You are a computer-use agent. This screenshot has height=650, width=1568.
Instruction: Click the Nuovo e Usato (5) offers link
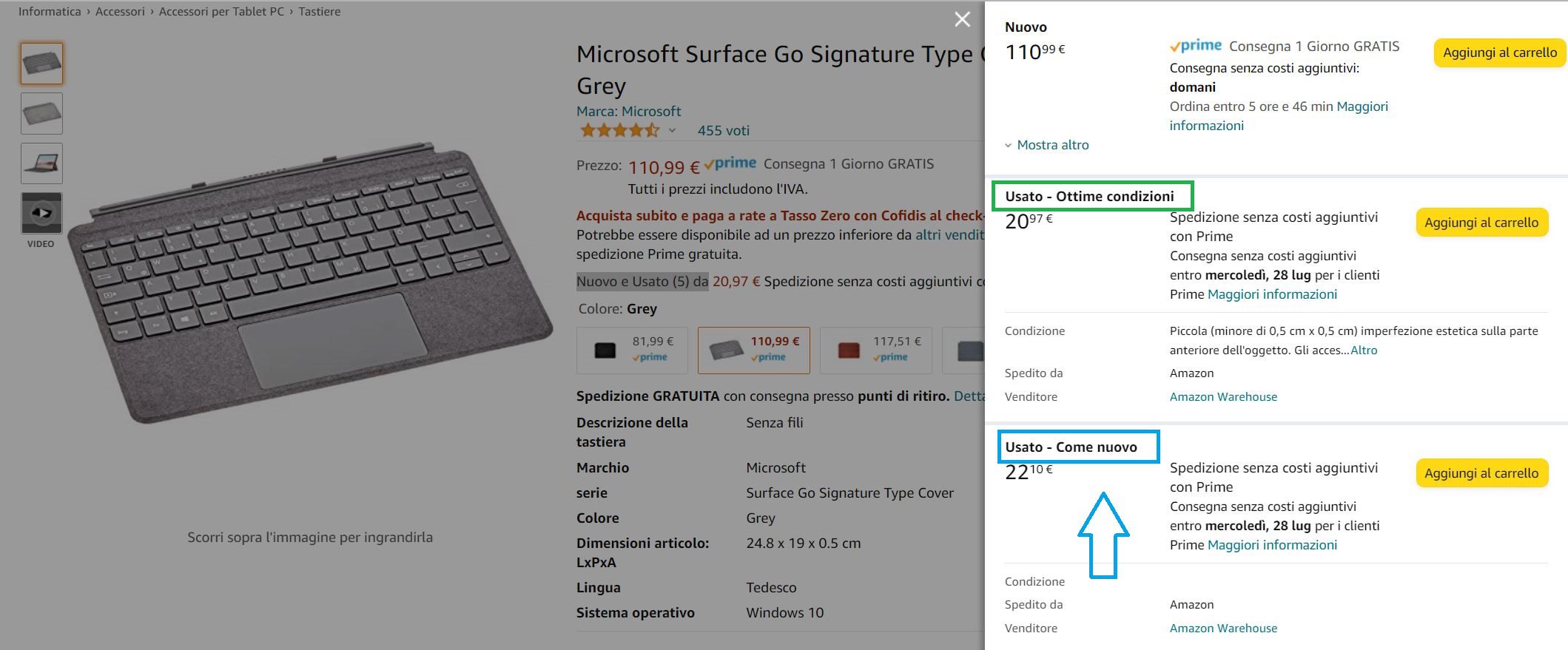pos(642,282)
